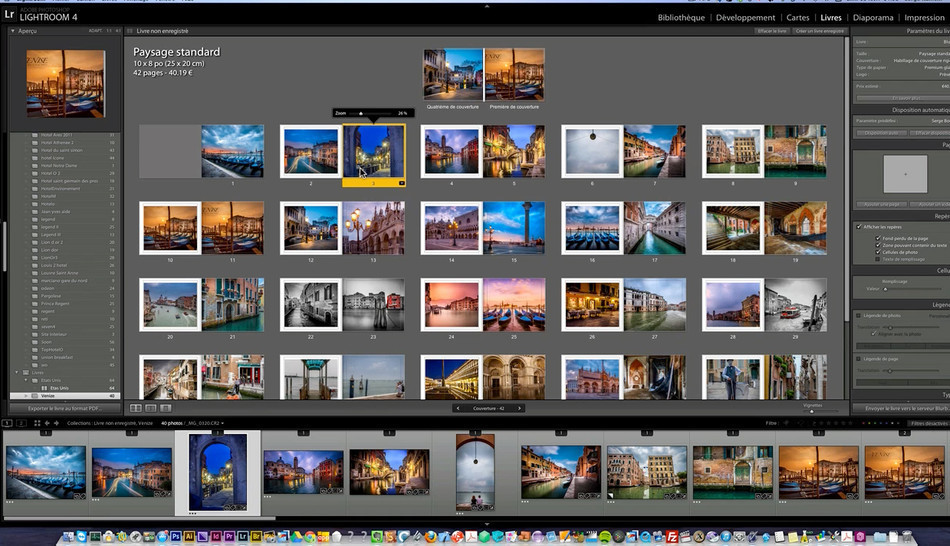
Task: Toggle Zone pouvant contenir du texte checkbox
Action: (x=878, y=245)
